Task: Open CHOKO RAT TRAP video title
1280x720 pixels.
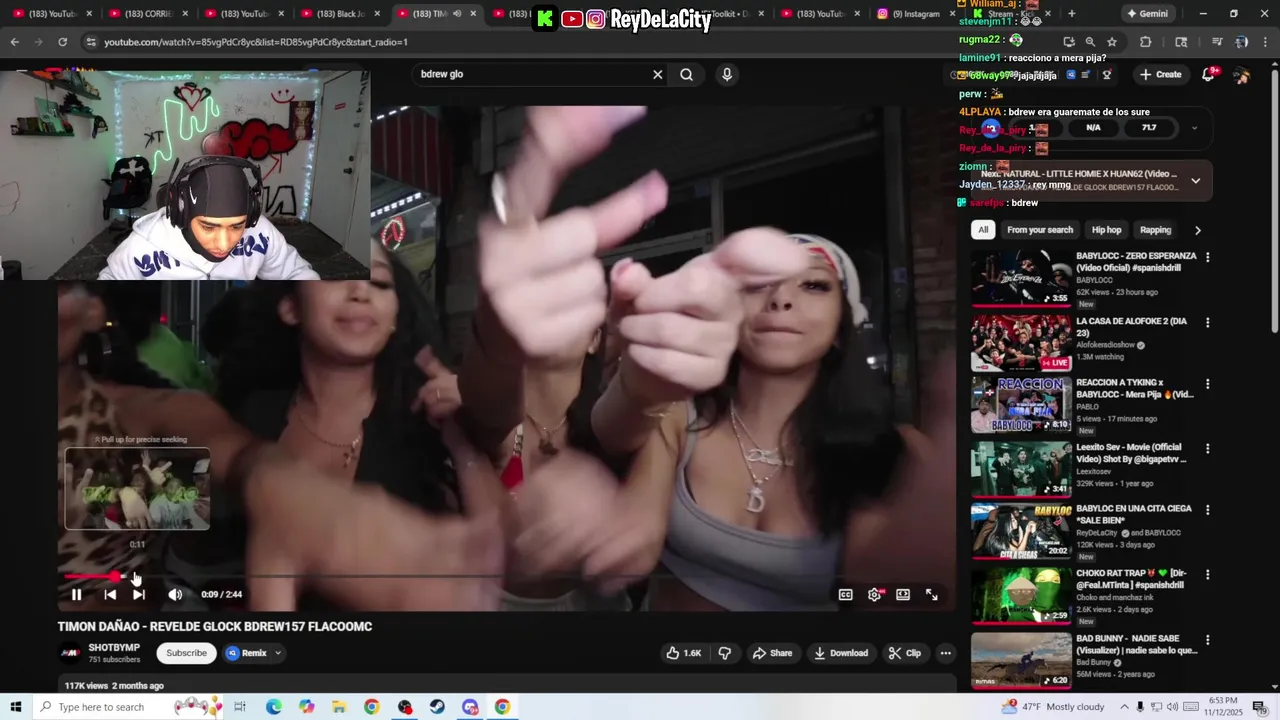Action: point(1130,579)
